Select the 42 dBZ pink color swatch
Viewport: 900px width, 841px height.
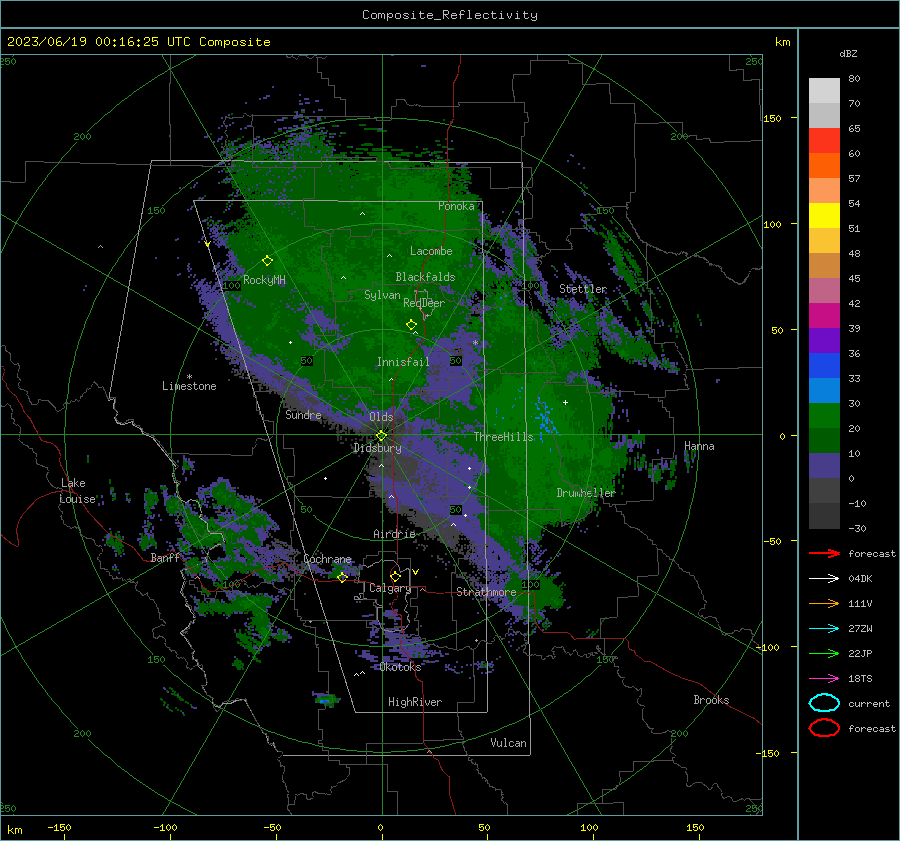(x=824, y=290)
